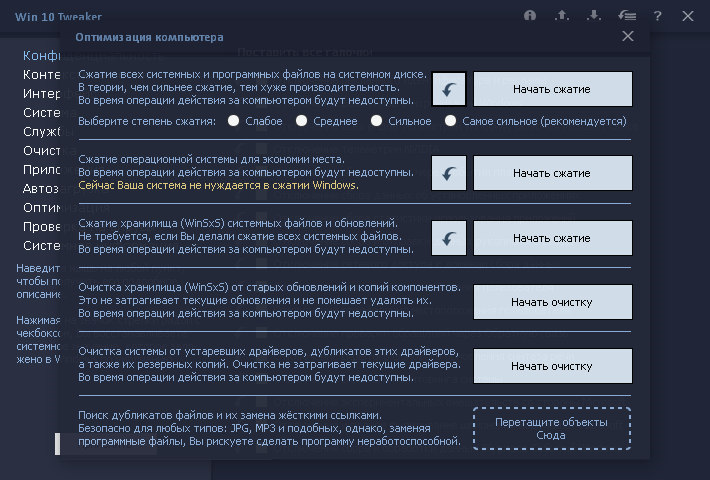710x480 pixels.
Task: Click the undo list icon in title bar
Action: (x=627, y=16)
